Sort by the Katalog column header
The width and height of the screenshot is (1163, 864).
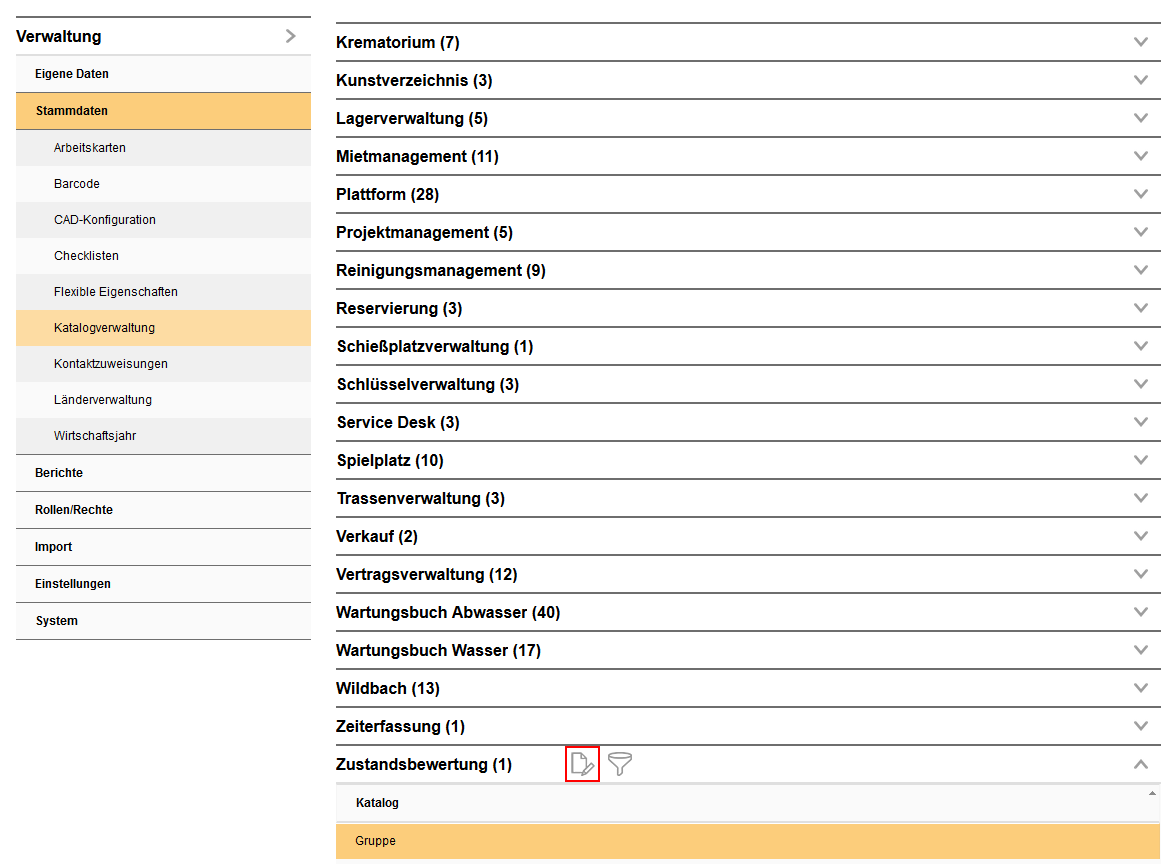[x=377, y=803]
